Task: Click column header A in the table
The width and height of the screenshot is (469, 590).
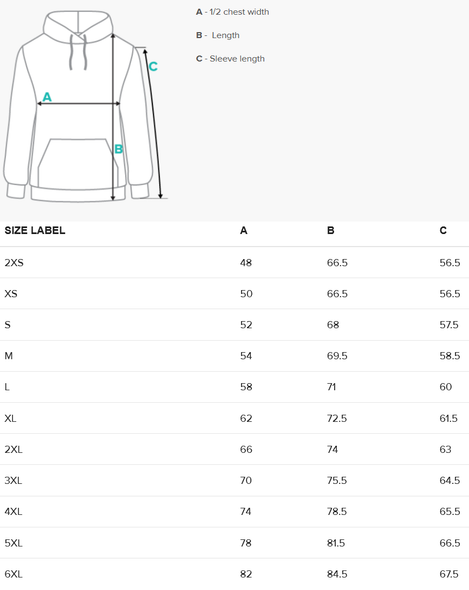Action: pos(244,230)
